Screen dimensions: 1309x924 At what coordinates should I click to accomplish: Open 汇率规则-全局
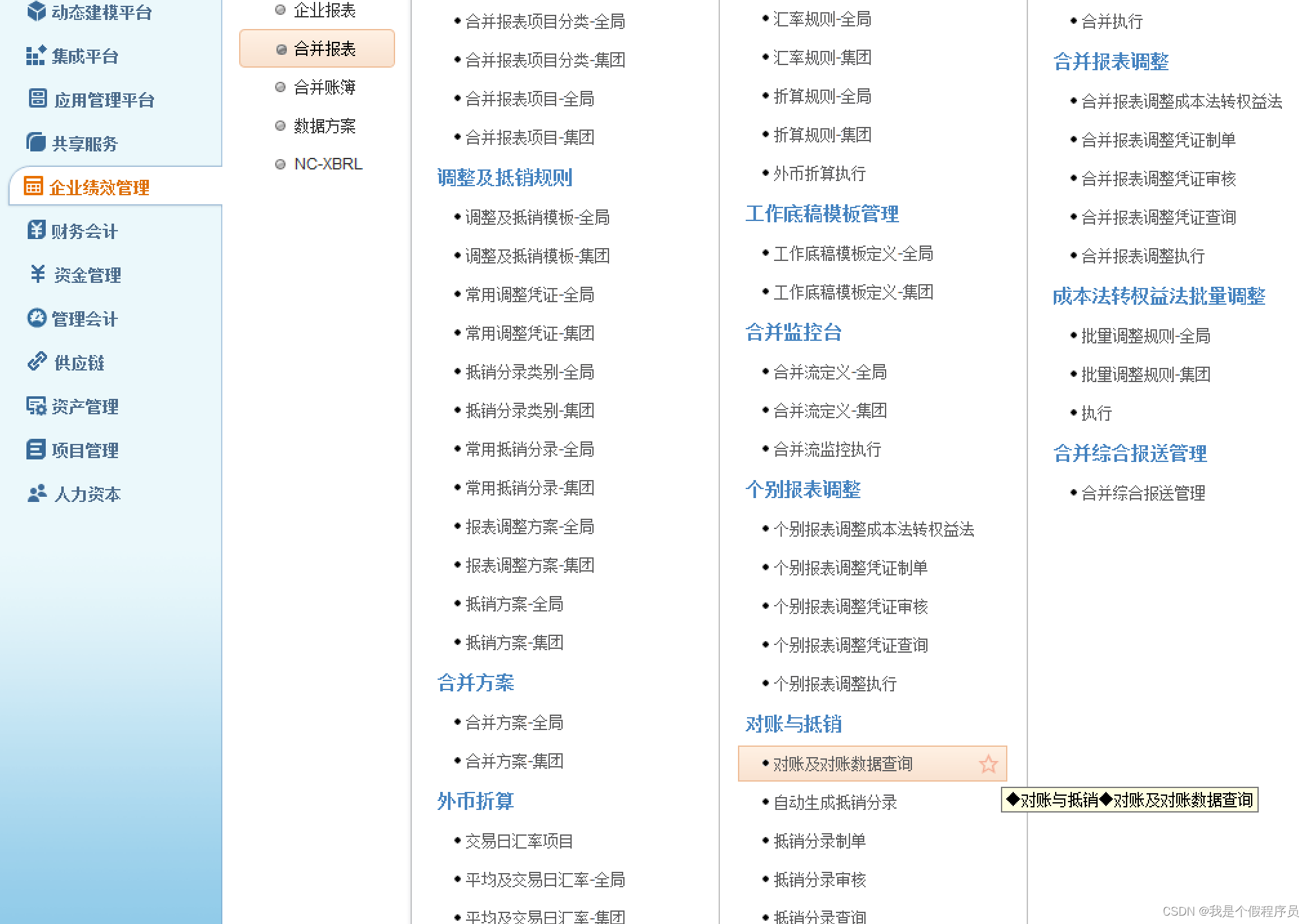[822, 19]
